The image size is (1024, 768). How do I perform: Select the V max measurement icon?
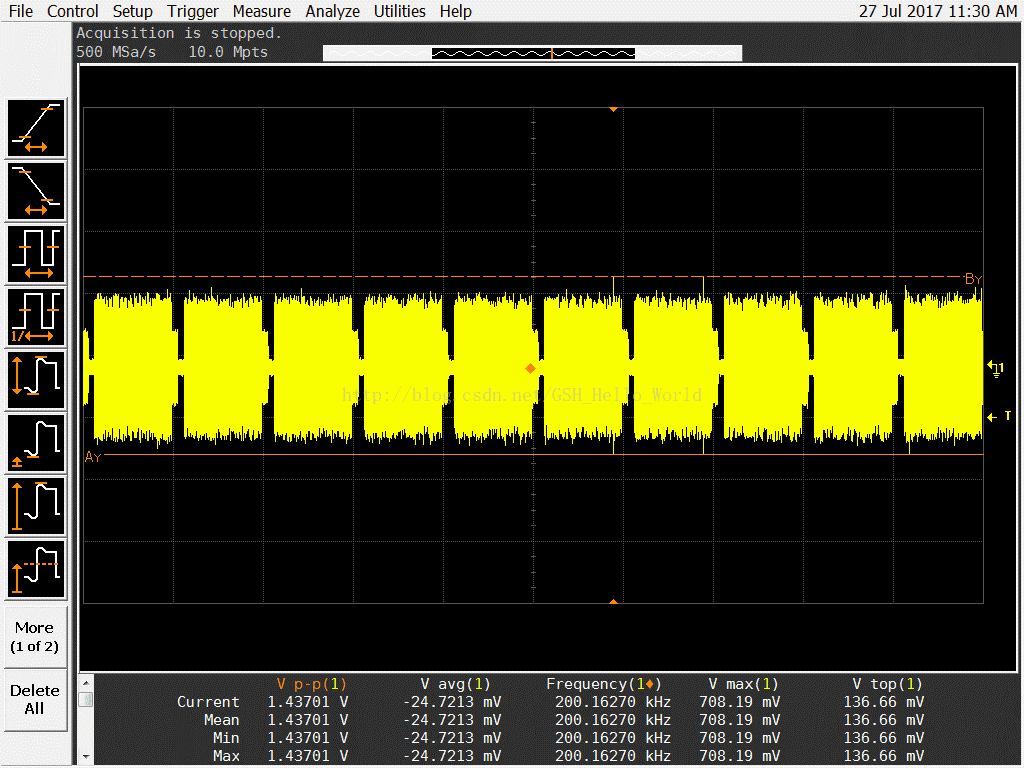pos(36,505)
